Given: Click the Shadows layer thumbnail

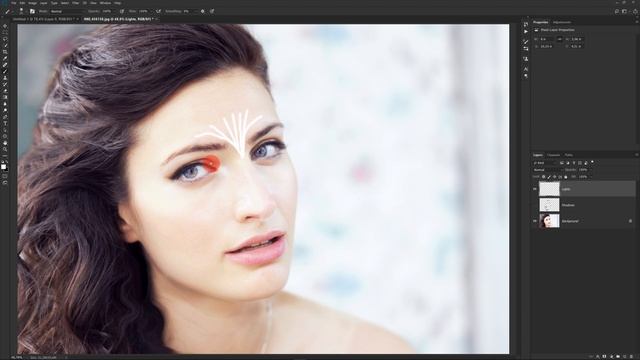Looking at the screenshot, I should 549,205.
